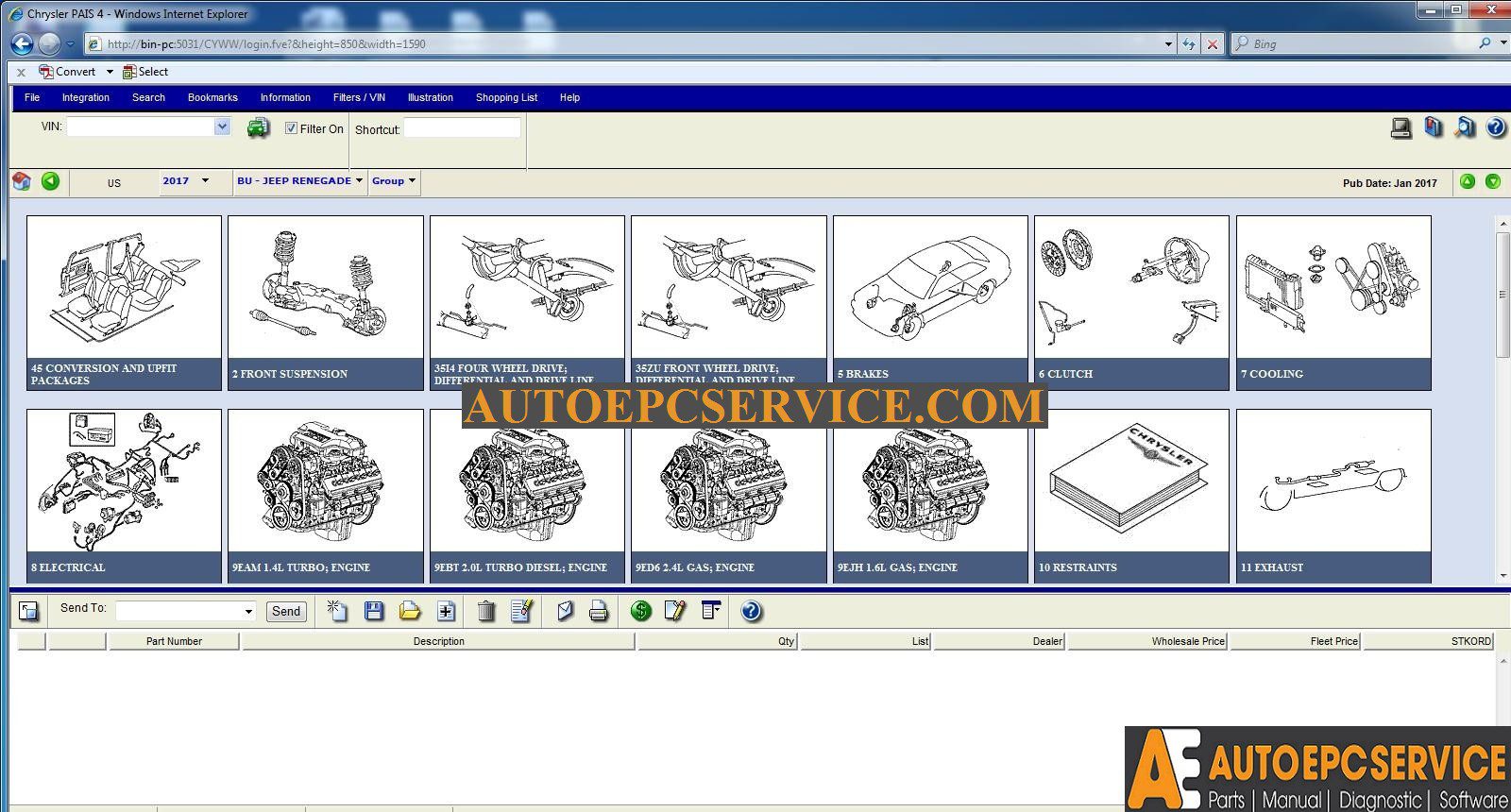Go to the catalog home house icon
1511x812 pixels.
click(x=22, y=181)
